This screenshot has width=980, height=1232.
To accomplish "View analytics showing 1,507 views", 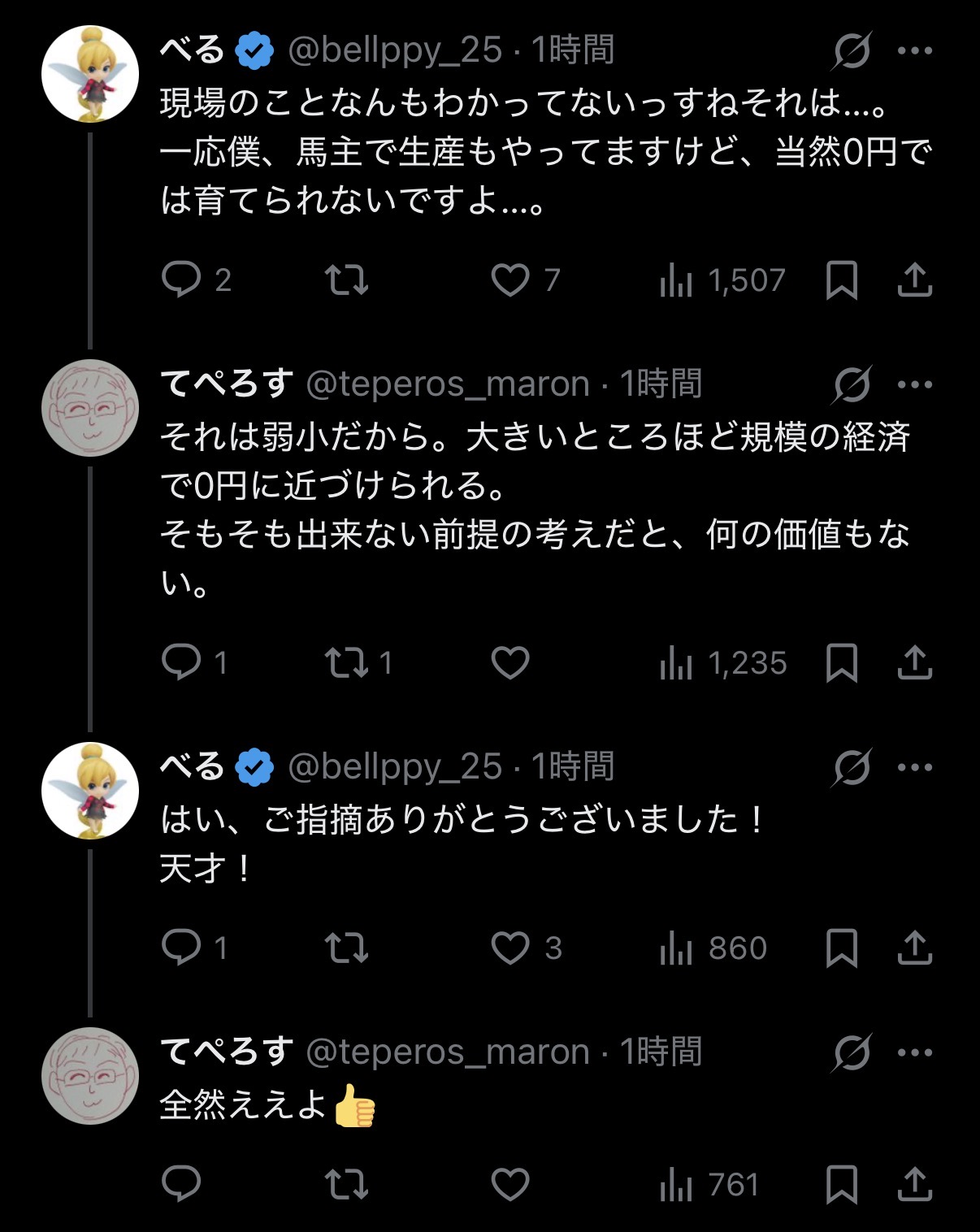I will pos(722,281).
